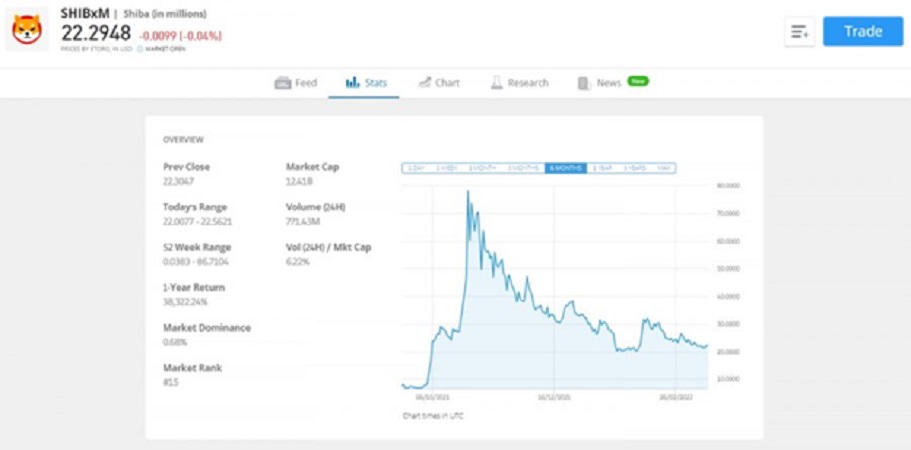Click the Research flask icon
The height and width of the screenshot is (450, 911).
pyautogui.click(x=496, y=83)
